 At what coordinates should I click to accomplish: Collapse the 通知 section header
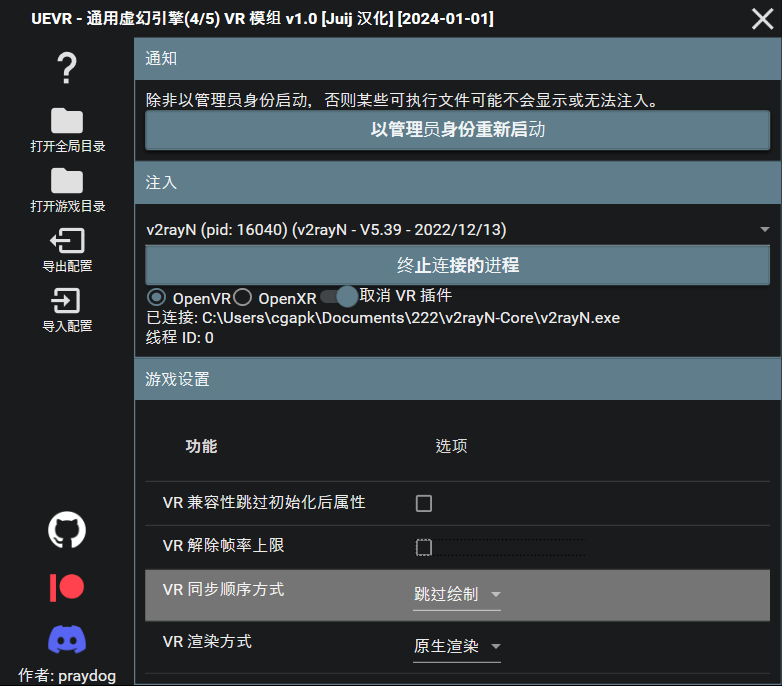tap(458, 59)
